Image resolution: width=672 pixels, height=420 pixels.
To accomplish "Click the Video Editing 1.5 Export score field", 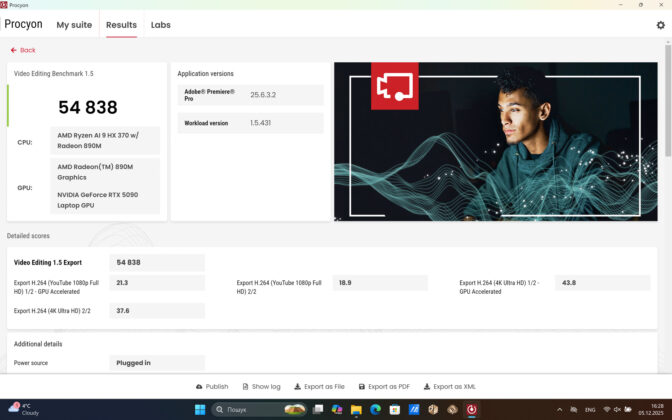I will point(157,262).
